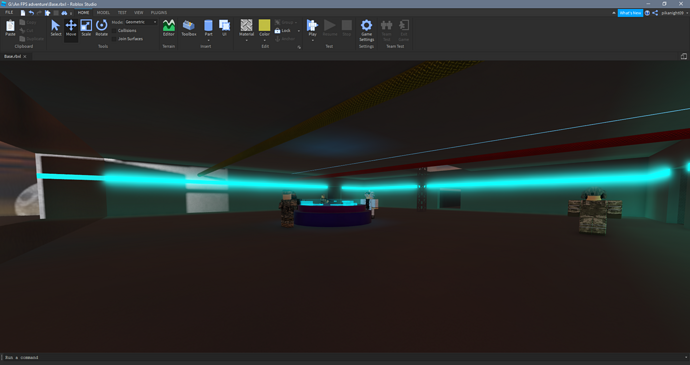Switch to the TEST ribbon tab
The height and width of the screenshot is (365, 690).
point(122,13)
